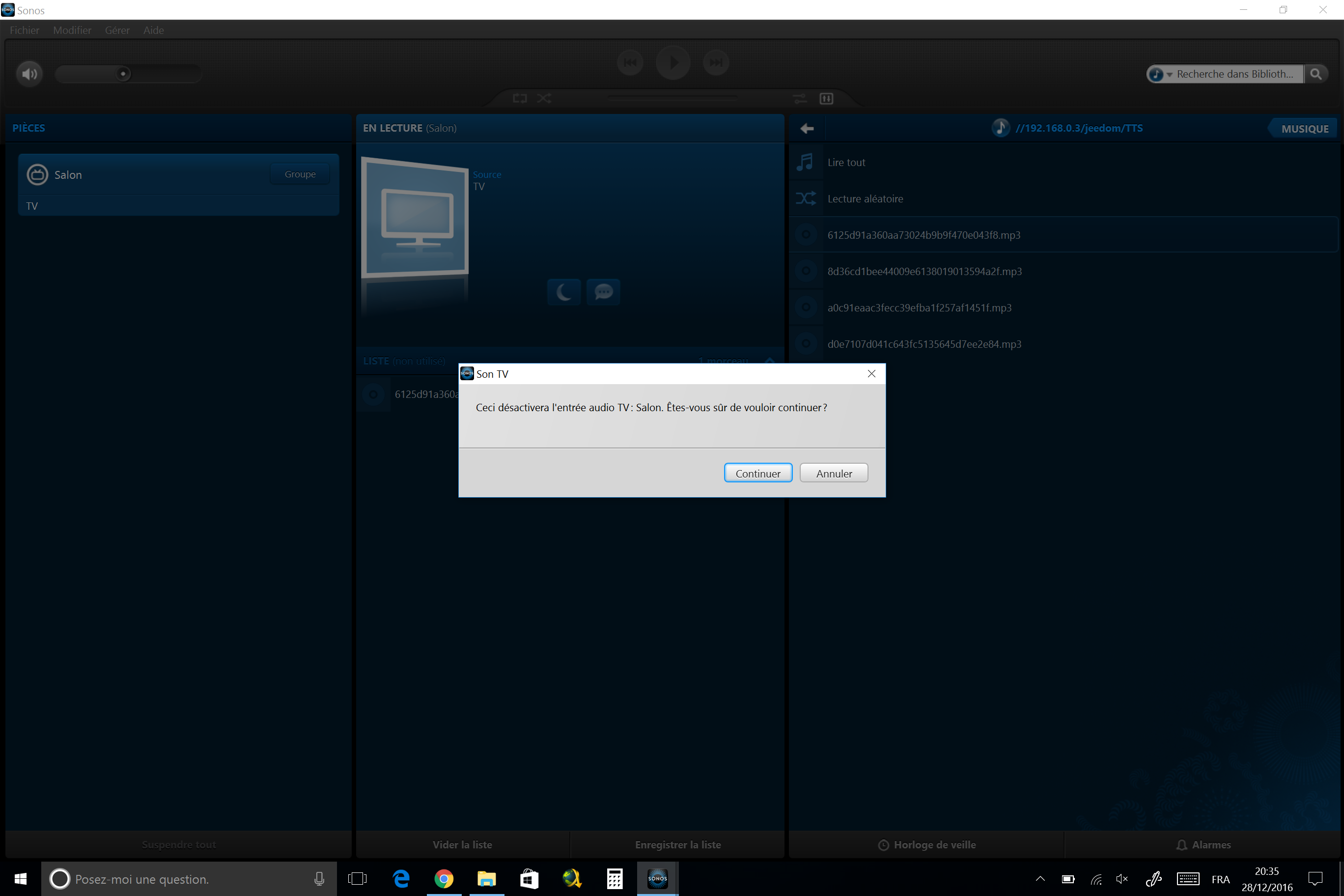
Task: Open Google Chrome from taskbar
Action: [x=444, y=879]
